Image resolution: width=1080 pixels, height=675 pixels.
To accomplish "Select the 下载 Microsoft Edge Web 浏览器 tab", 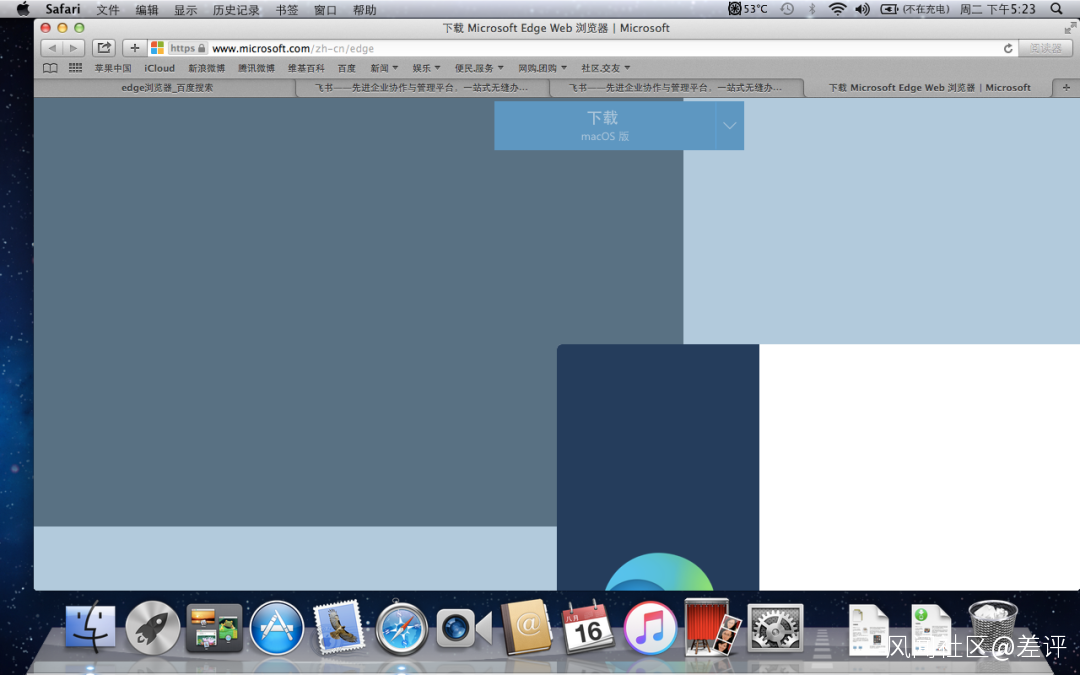I will pos(929,87).
